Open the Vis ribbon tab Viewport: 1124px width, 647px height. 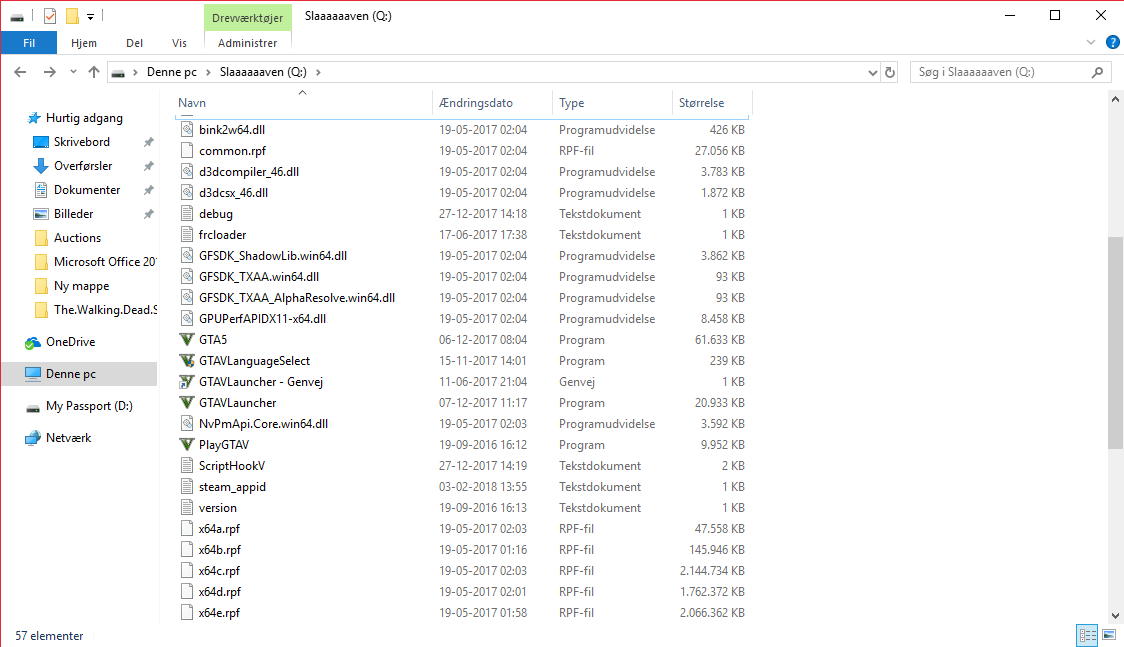[x=179, y=43]
